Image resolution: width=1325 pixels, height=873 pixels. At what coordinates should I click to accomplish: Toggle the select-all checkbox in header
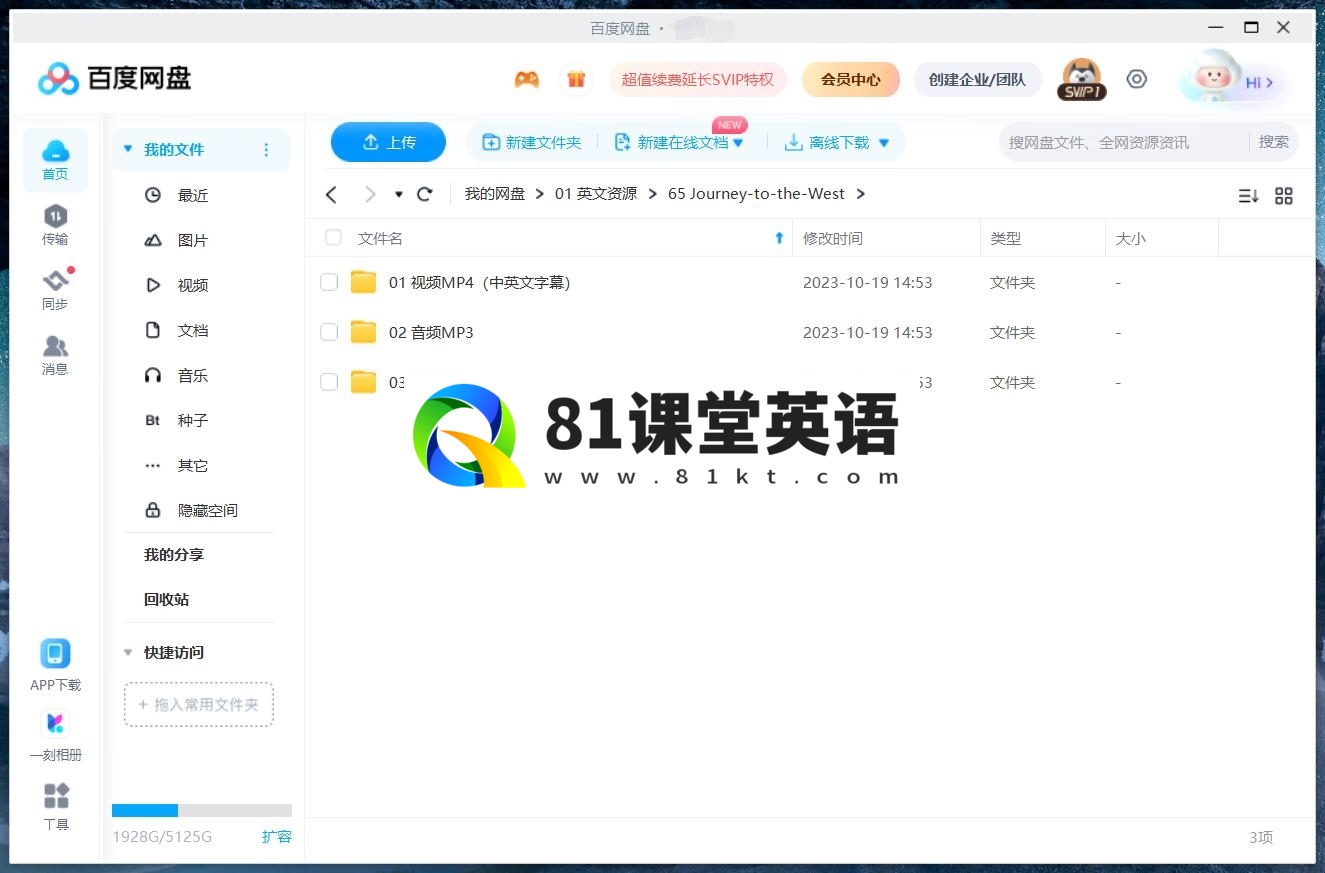click(x=333, y=238)
